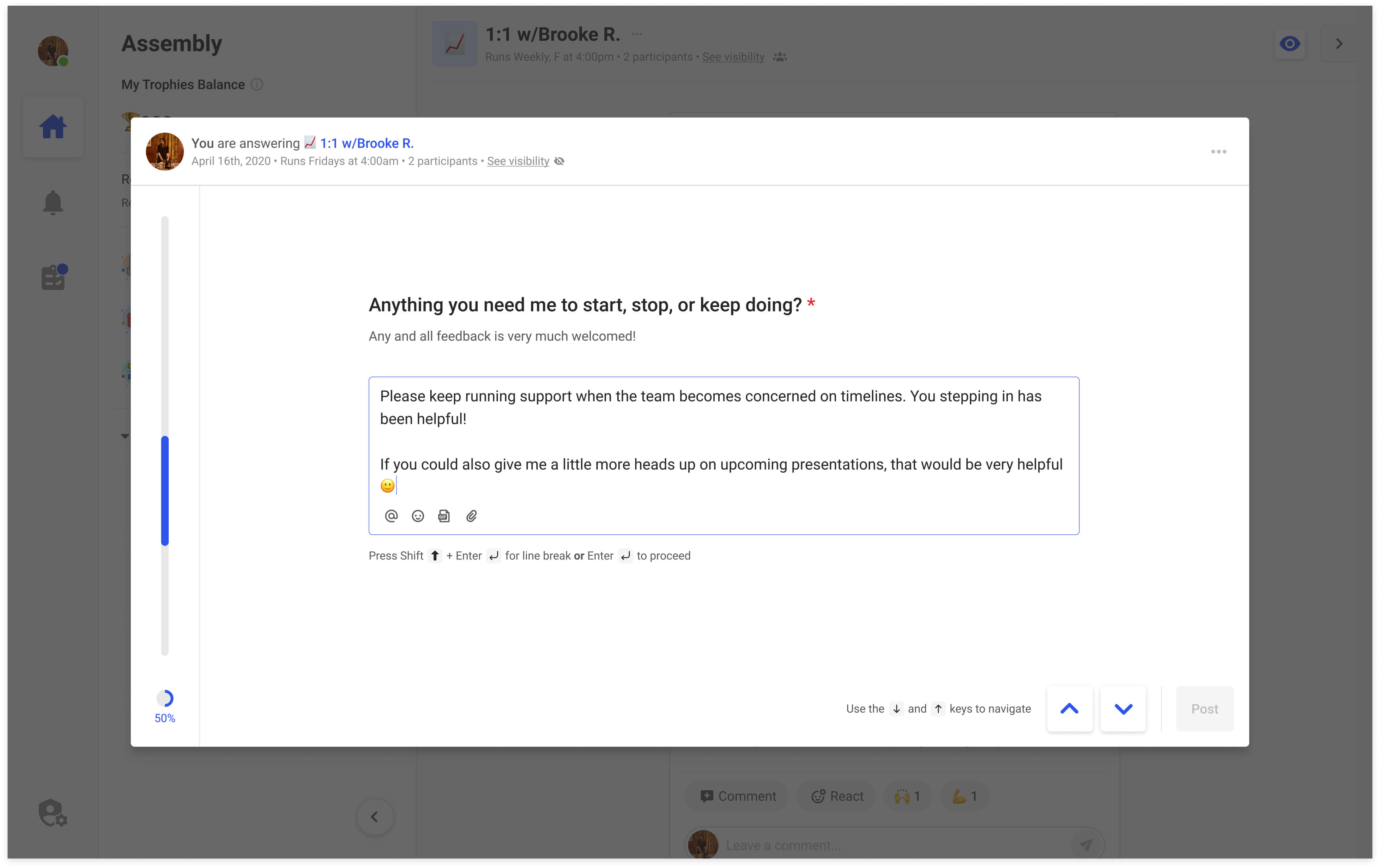
Task: Send the comment with the paper plane icon
Action: tap(1086, 845)
